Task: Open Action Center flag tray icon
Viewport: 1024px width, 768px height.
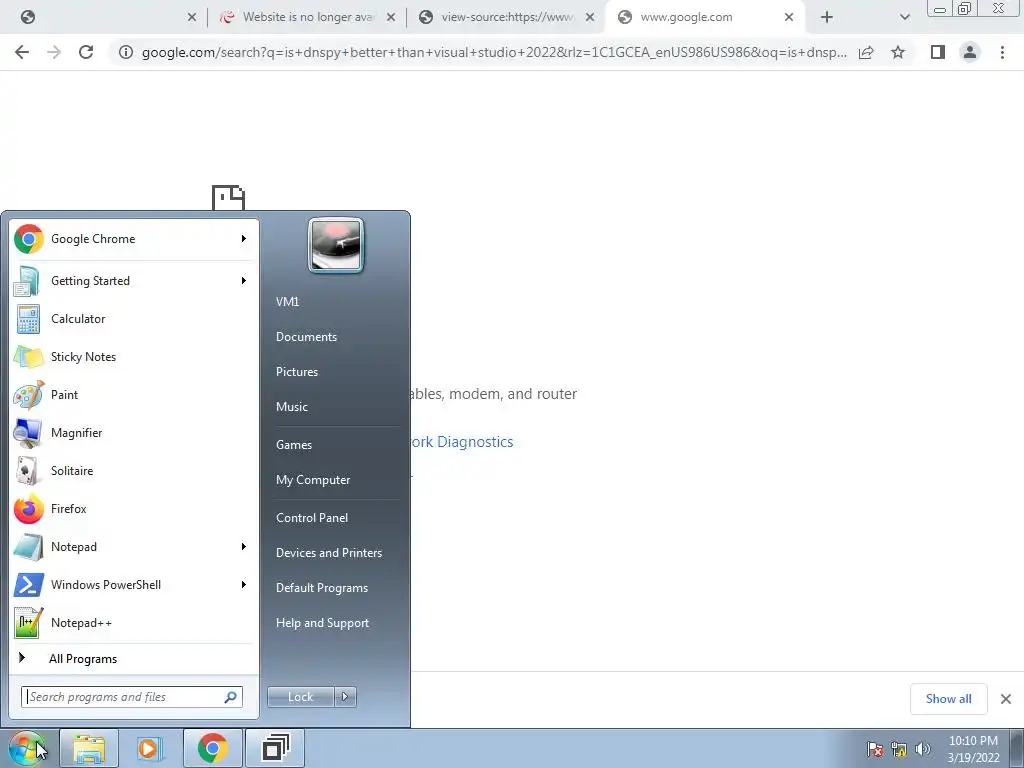Action: (x=875, y=749)
